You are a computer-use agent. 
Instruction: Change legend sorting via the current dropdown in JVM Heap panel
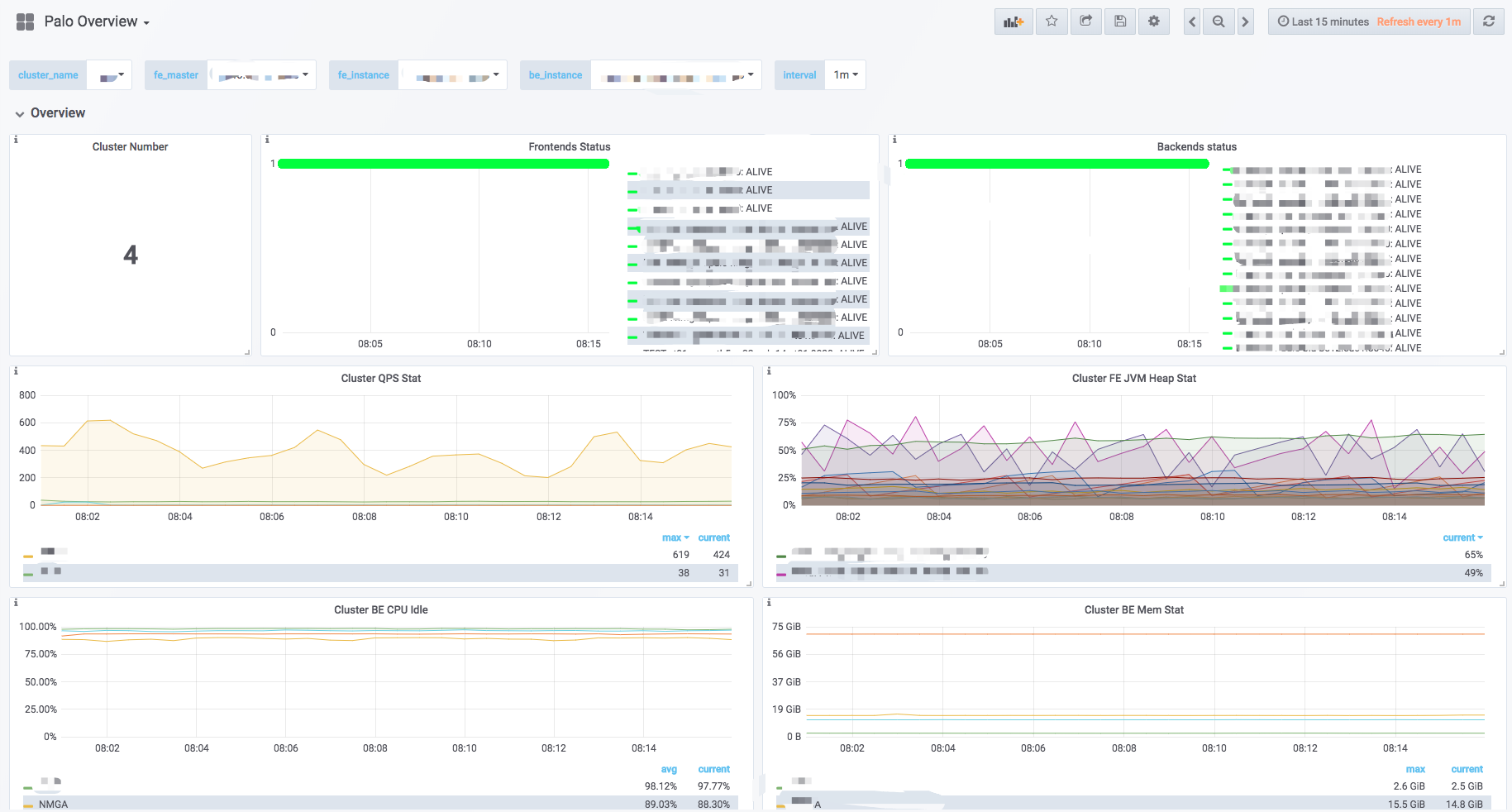click(x=1462, y=537)
